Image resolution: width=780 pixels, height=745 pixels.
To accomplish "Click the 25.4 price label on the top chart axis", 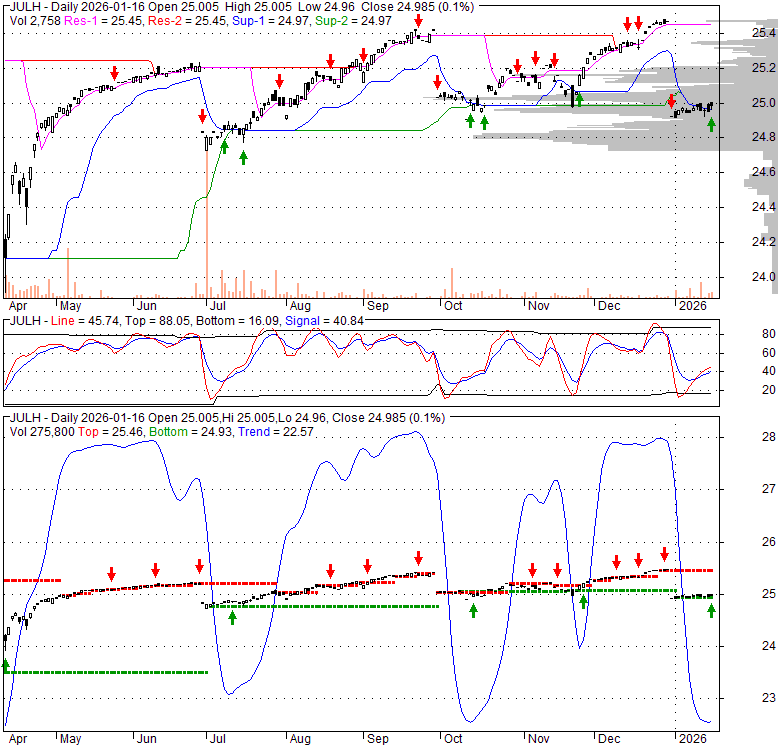I will click(764, 33).
